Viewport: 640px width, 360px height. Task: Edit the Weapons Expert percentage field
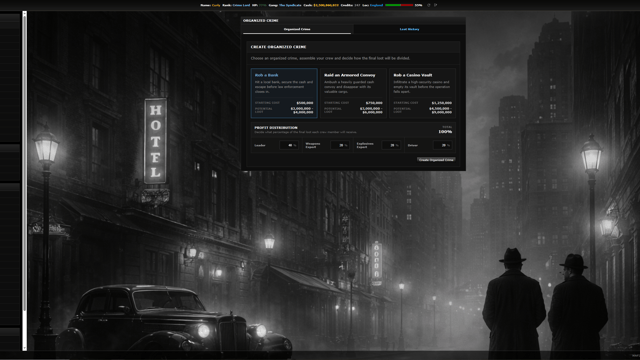click(340, 145)
